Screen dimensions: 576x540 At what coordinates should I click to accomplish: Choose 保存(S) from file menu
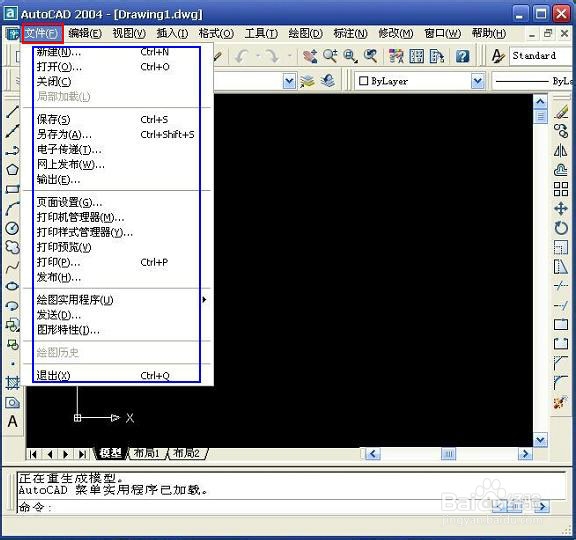(x=117, y=119)
